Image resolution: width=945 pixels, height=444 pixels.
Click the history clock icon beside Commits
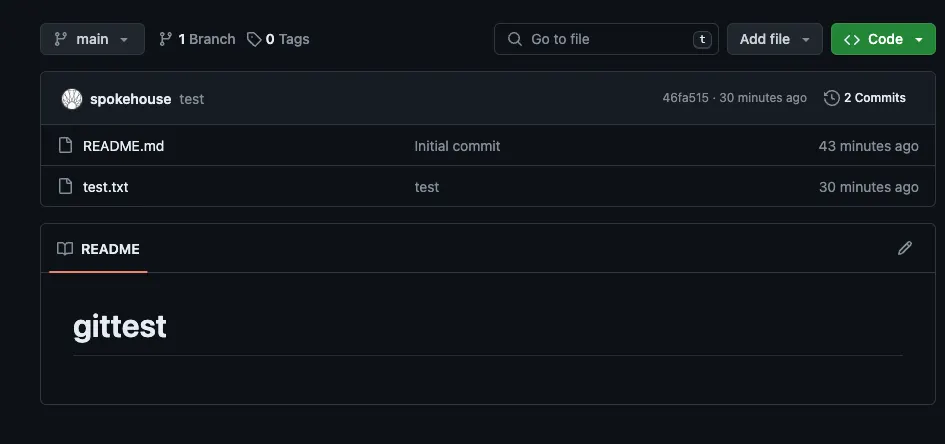point(831,98)
